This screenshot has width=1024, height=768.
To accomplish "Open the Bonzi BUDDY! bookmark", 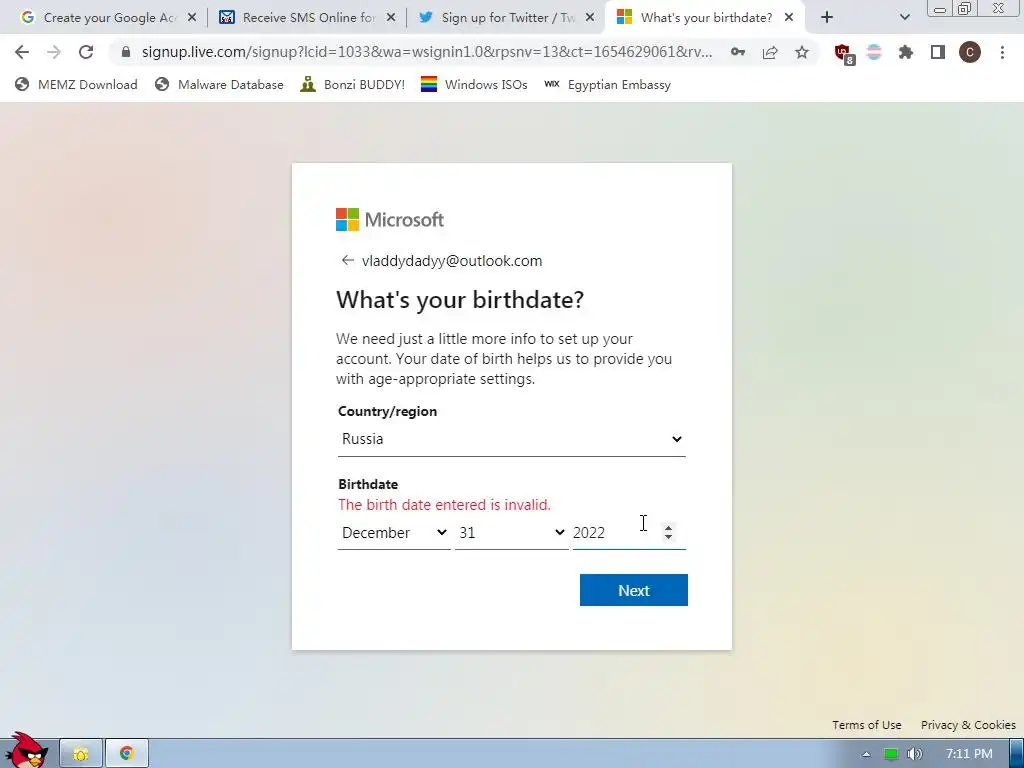I will click(353, 84).
